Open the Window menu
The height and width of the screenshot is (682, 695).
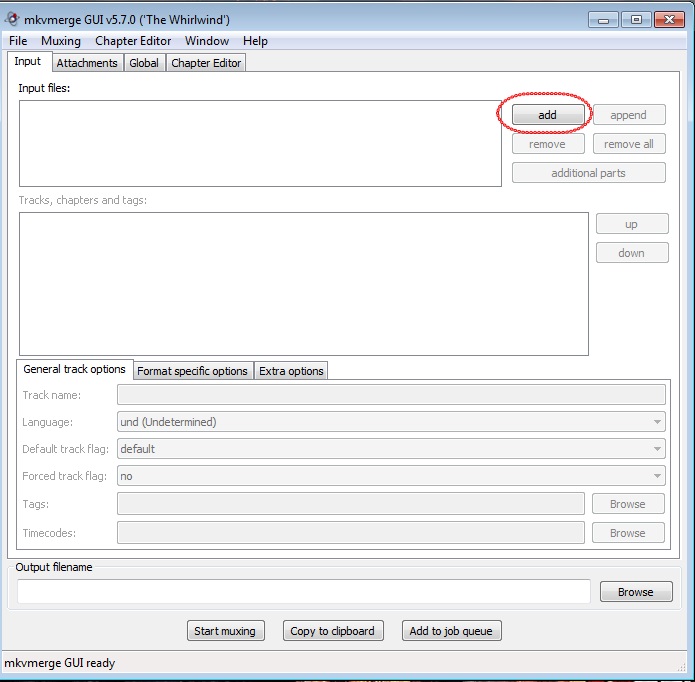point(207,41)
